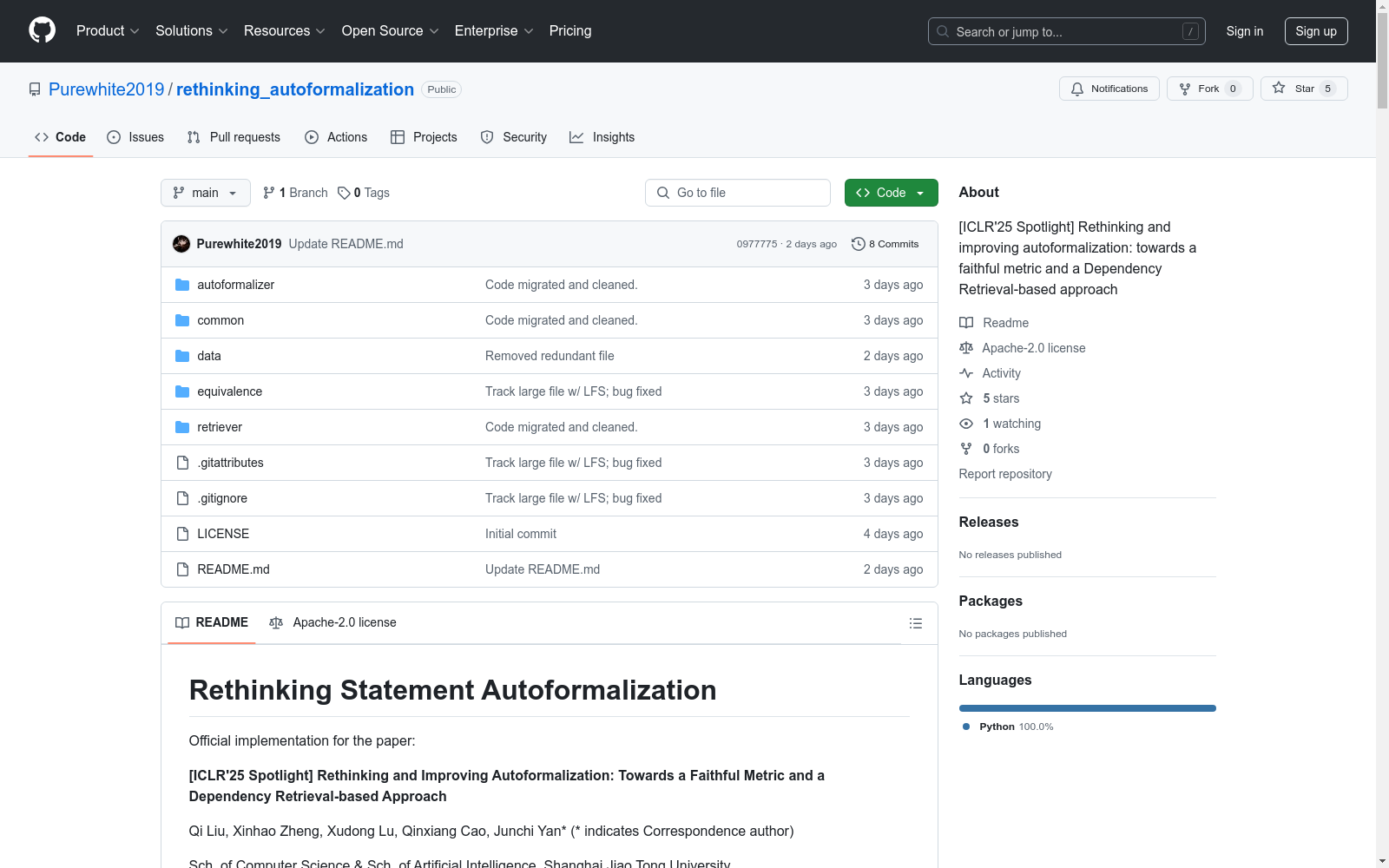Click Report repository link
1389x868 pixels.
click(1005, 474)
